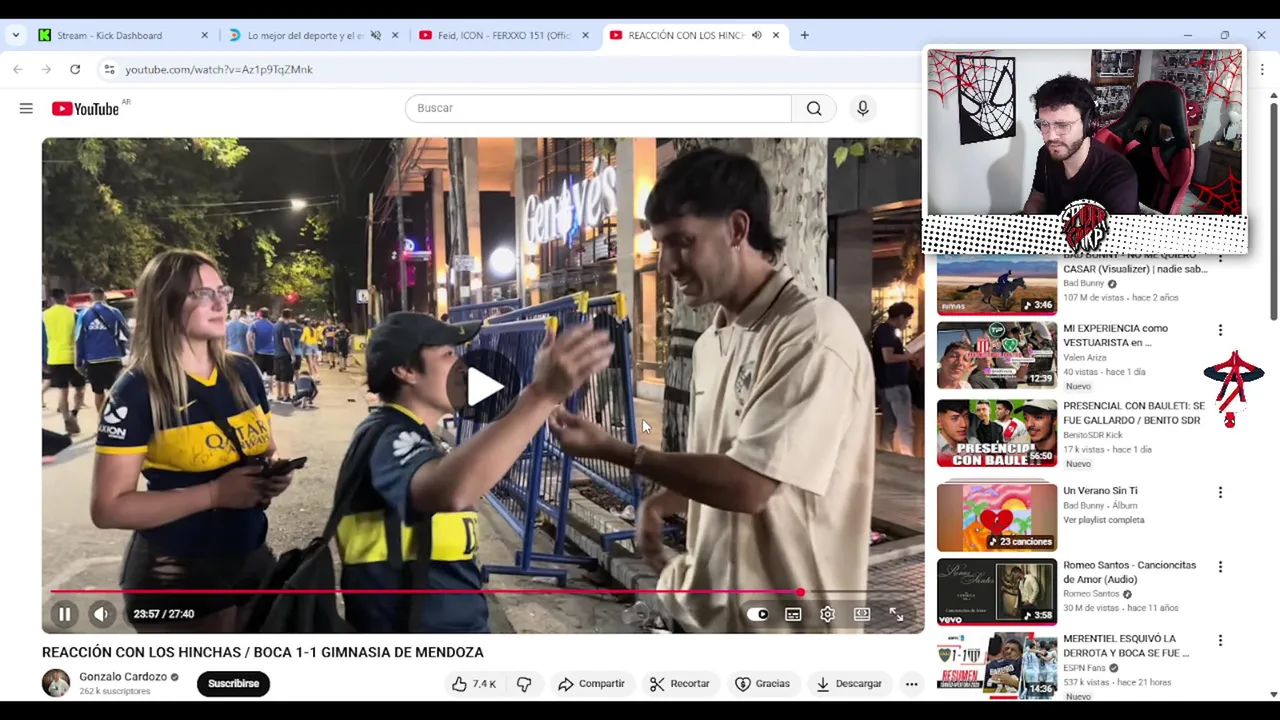The width and height of the screenshot is (1280, 720).
Task: Open Gonzalo Cardozo channel avatar
Action: [x=56, y=683]
